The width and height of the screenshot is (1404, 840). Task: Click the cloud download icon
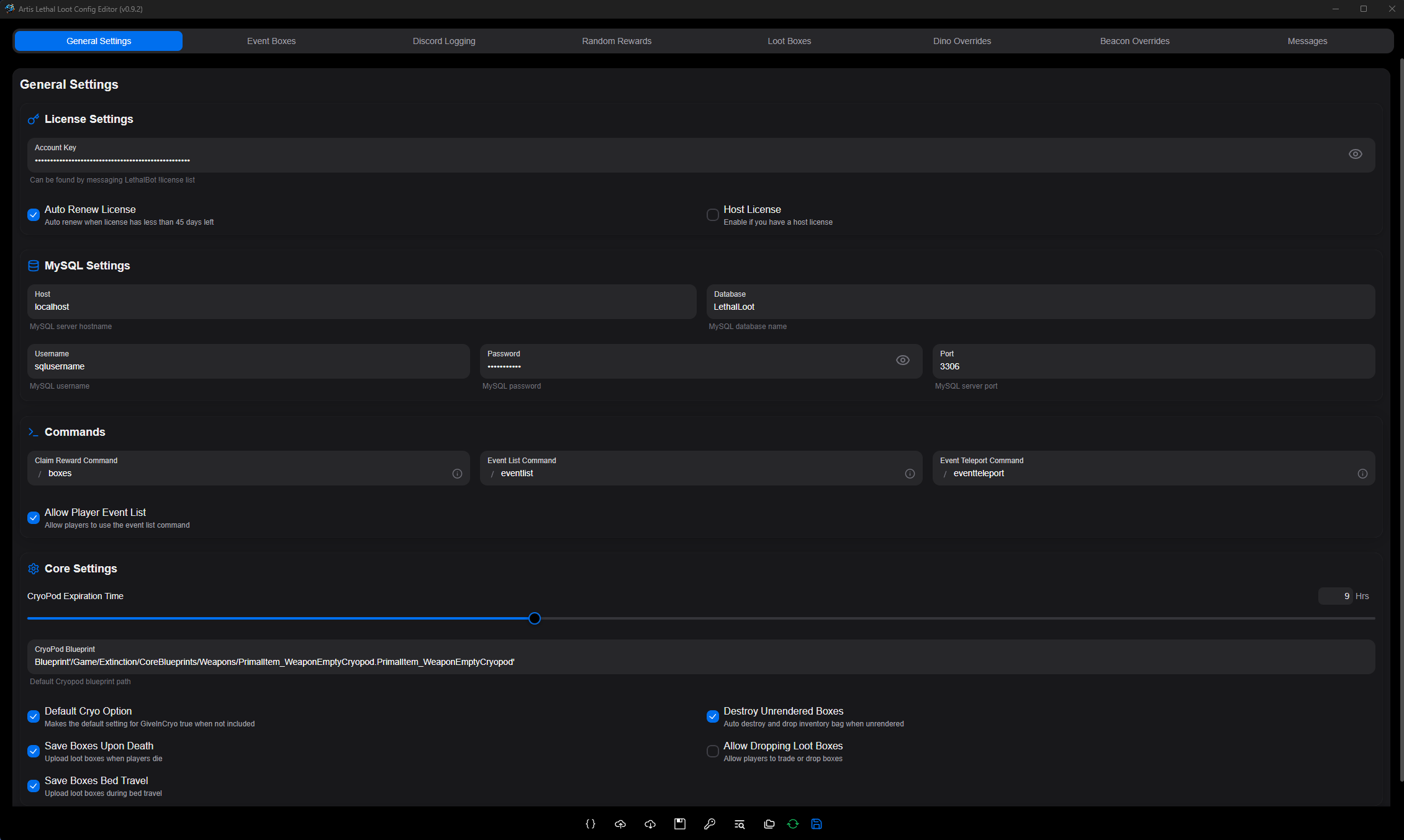(x=650, y=824)
